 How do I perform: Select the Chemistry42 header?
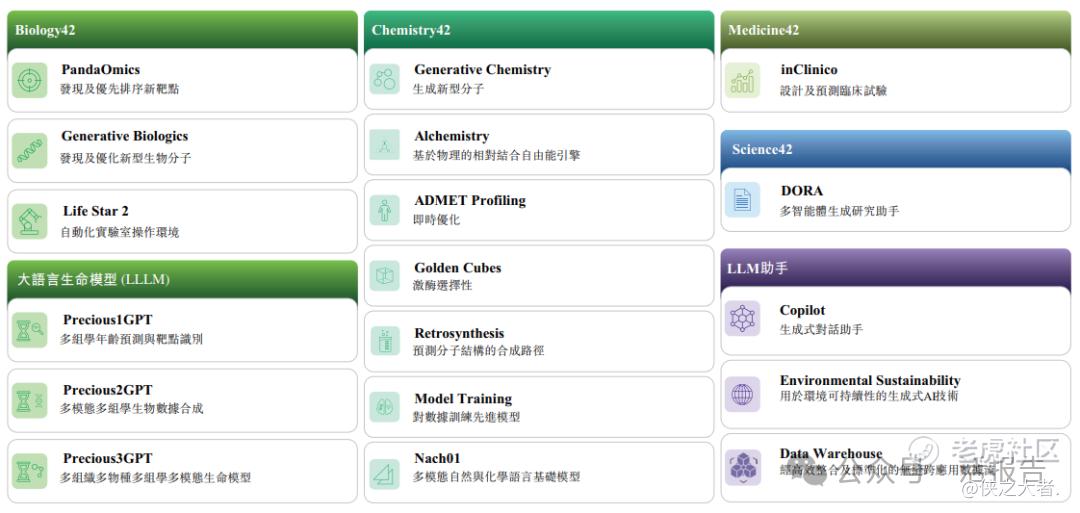coord(539,30)
